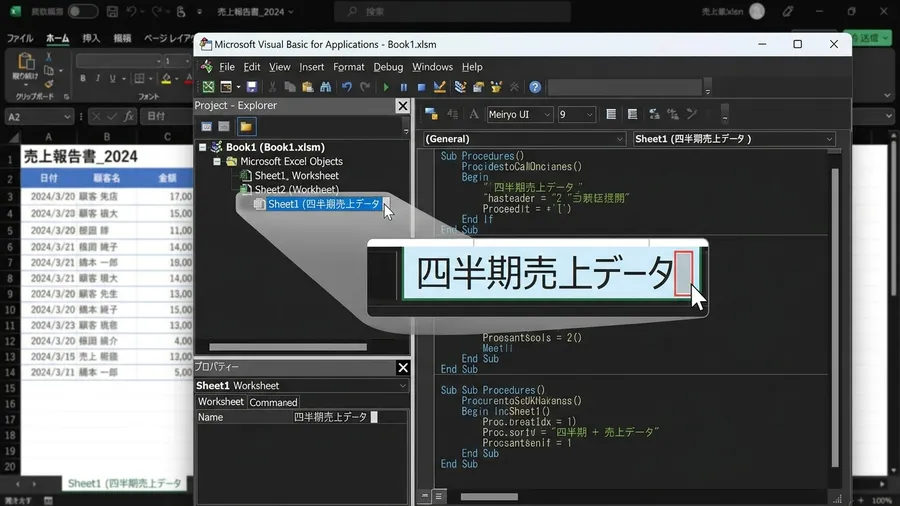Open the VBA File menu
The image size is (900, 506).
(227, 67)
